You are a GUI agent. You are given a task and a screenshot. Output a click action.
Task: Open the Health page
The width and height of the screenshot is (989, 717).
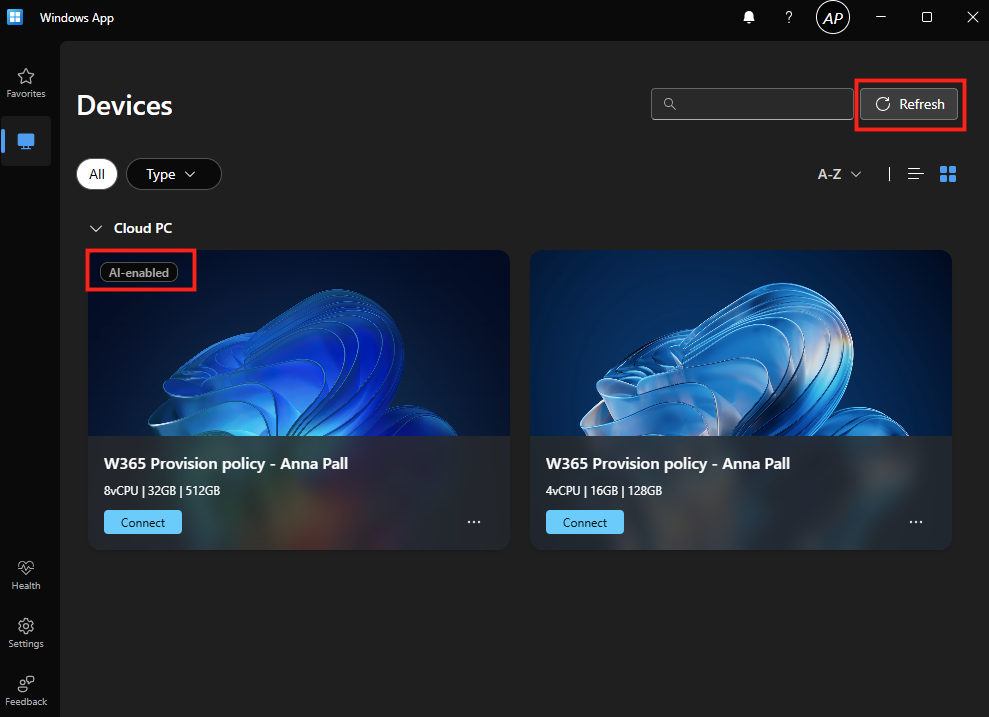click(26, 575)
